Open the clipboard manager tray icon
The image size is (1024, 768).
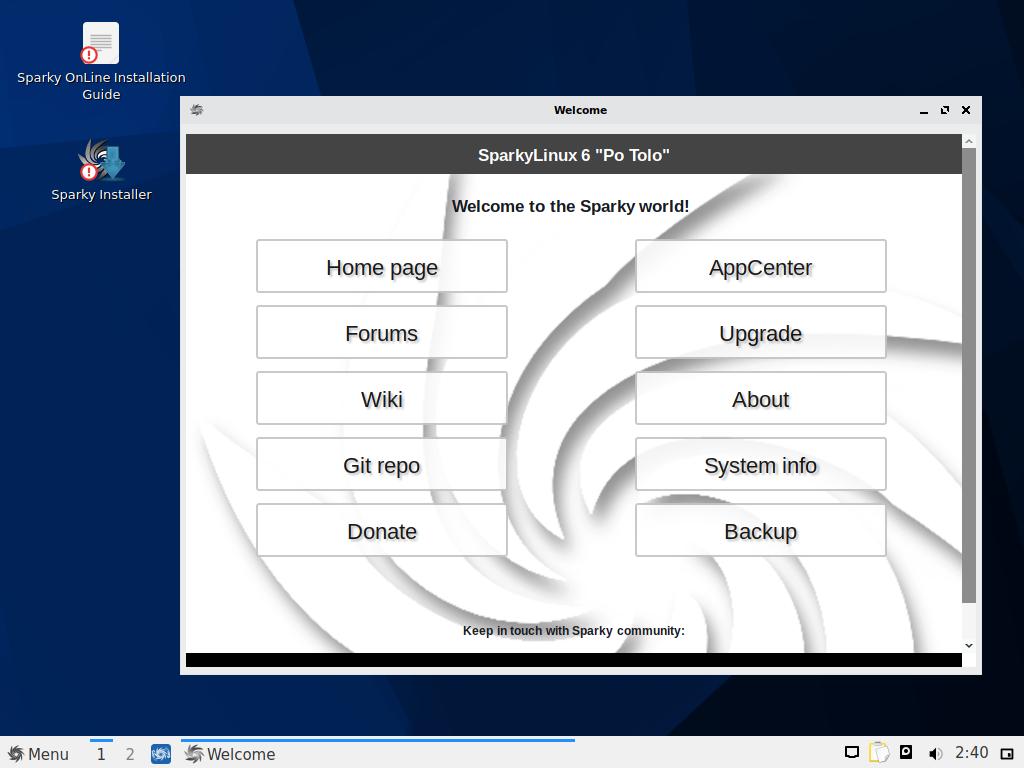click(x=878, y=753)
